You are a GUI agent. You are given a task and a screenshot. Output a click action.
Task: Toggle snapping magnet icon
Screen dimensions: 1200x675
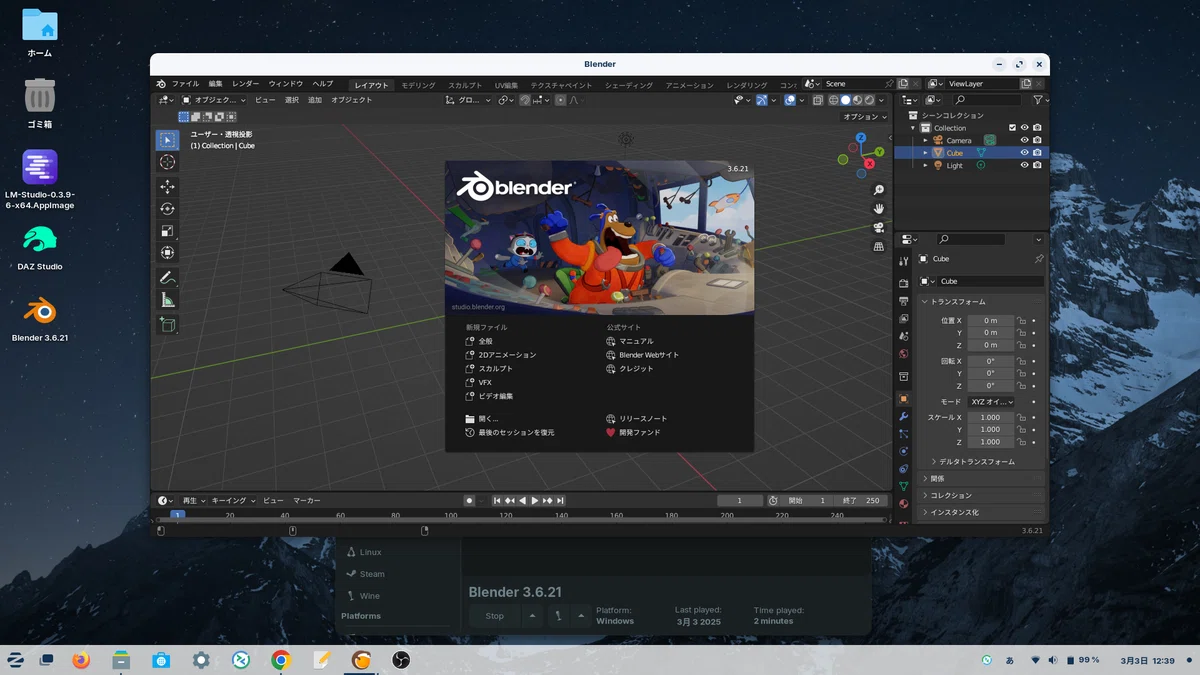point(525,100)
